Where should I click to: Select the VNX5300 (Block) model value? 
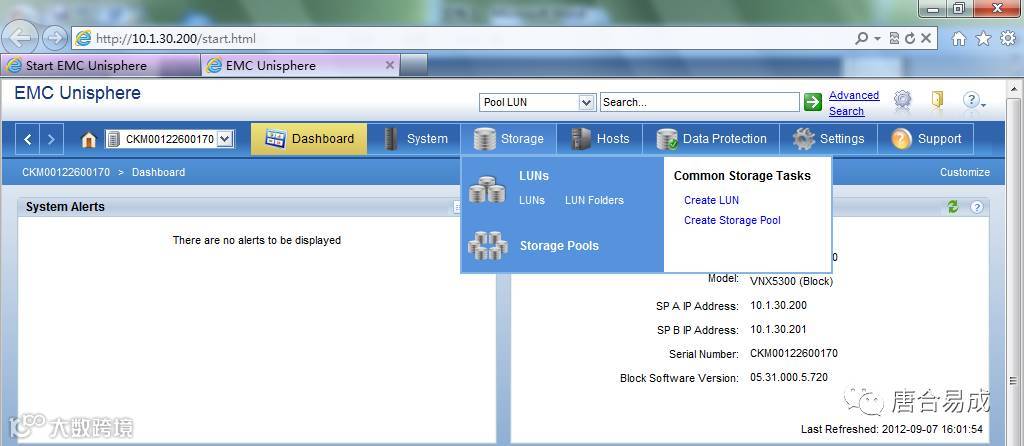pyautogui.click(x=792, y=281)
